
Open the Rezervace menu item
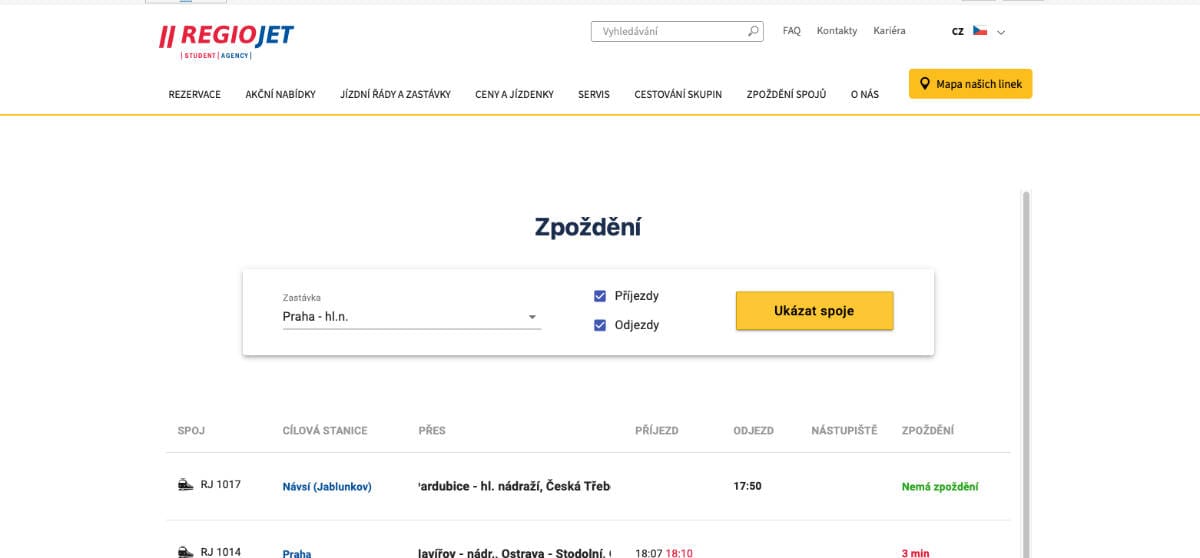click(195, 94)
